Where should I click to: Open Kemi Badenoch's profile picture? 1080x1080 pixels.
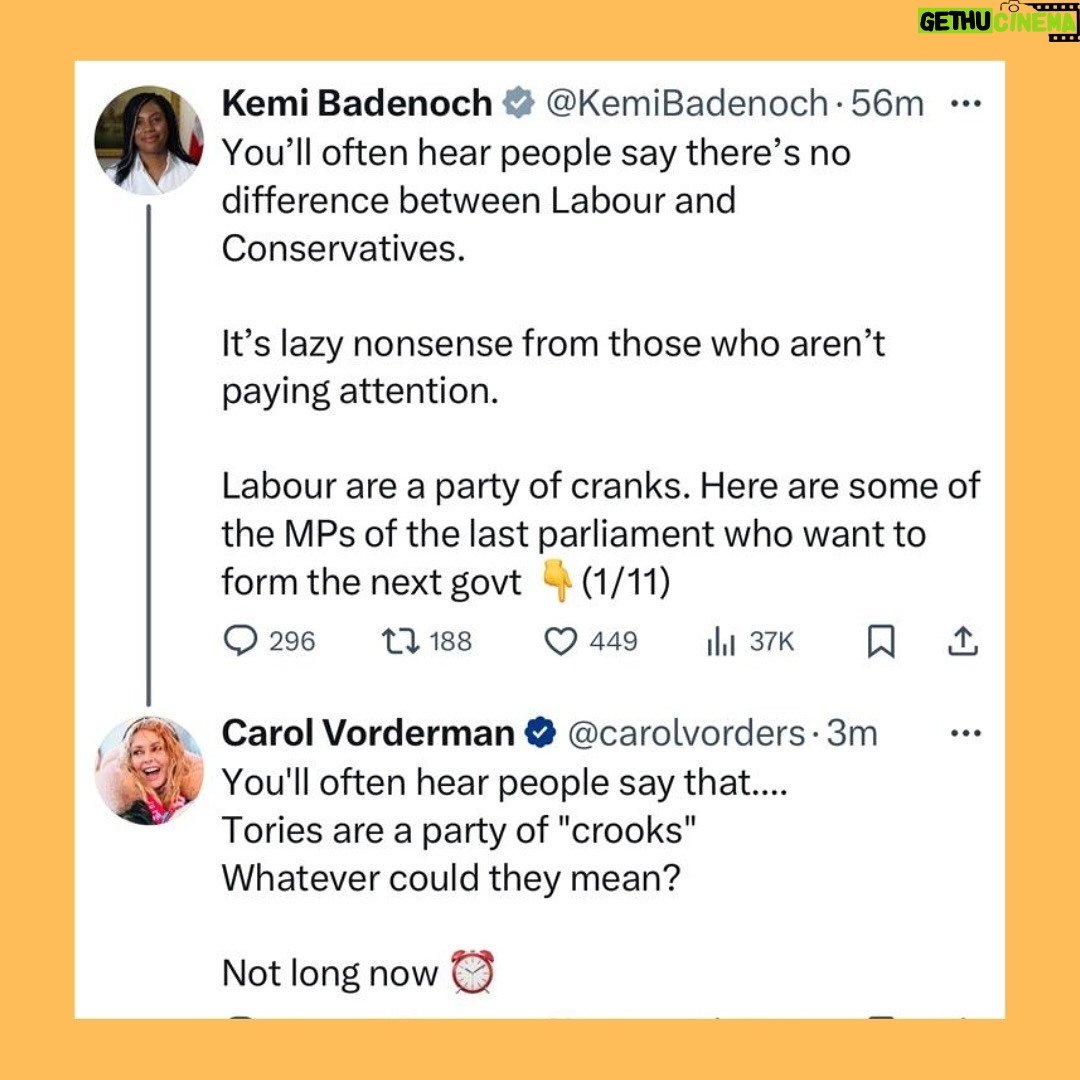point(148,139)
